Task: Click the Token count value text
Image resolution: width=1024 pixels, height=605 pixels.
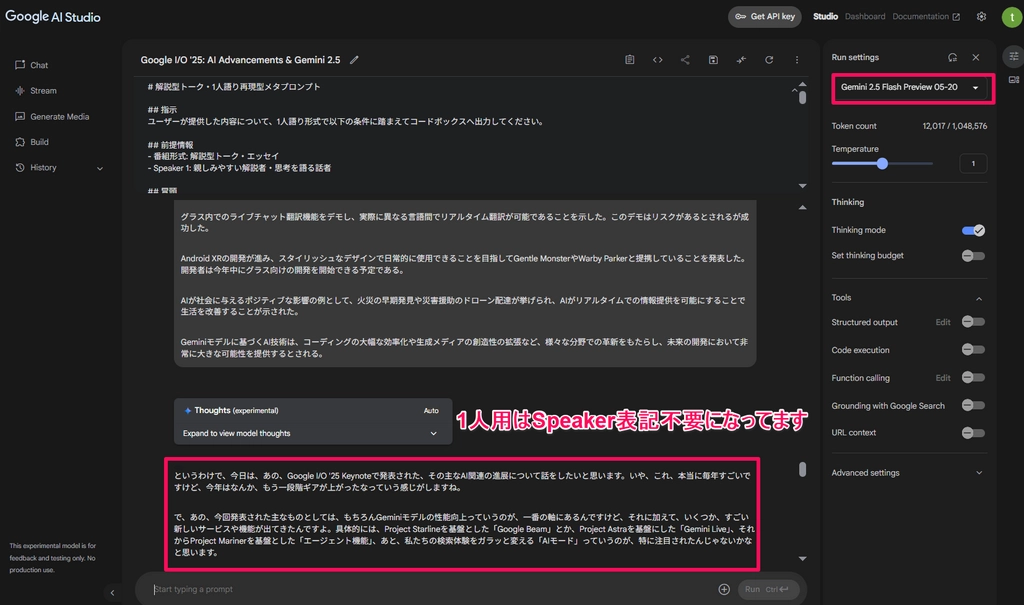Action: pos(955,126)
